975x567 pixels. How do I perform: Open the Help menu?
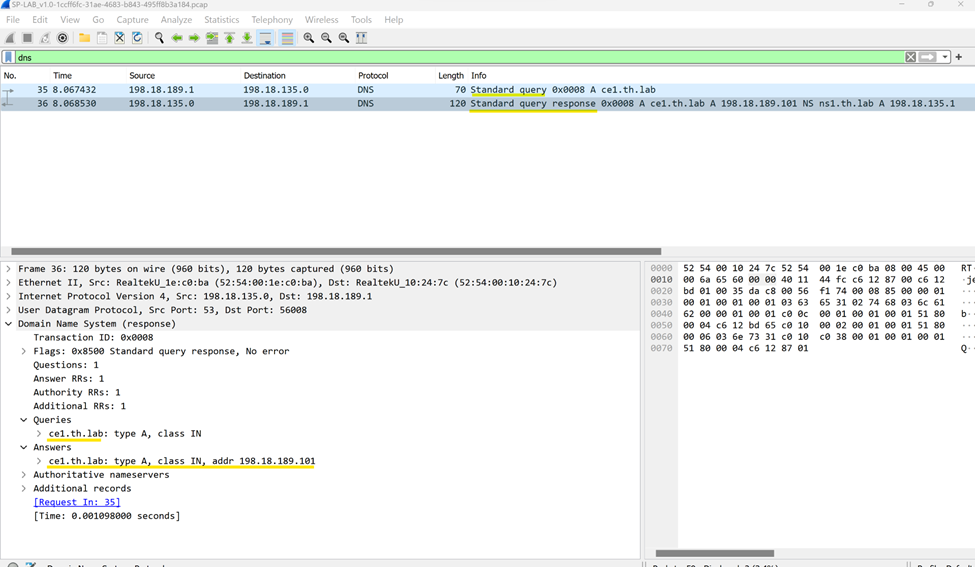pos(394,20)
